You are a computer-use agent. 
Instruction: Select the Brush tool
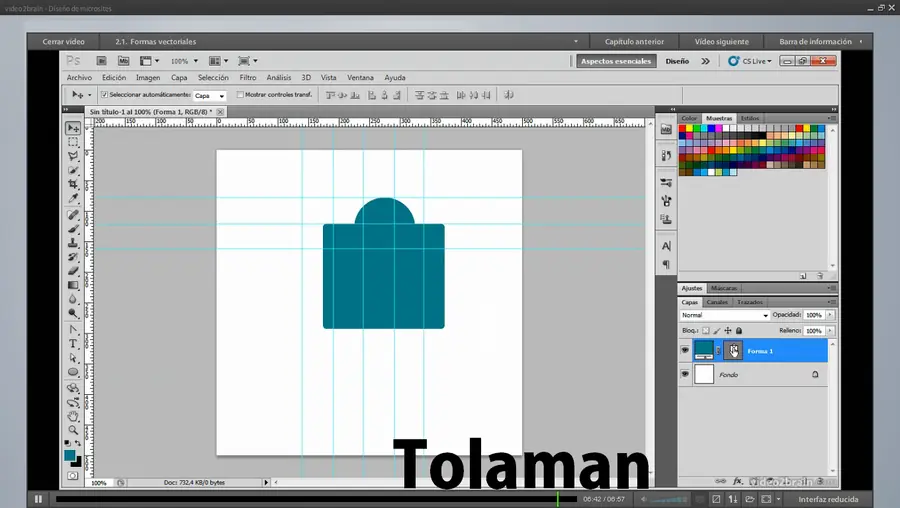coord(73,229)
